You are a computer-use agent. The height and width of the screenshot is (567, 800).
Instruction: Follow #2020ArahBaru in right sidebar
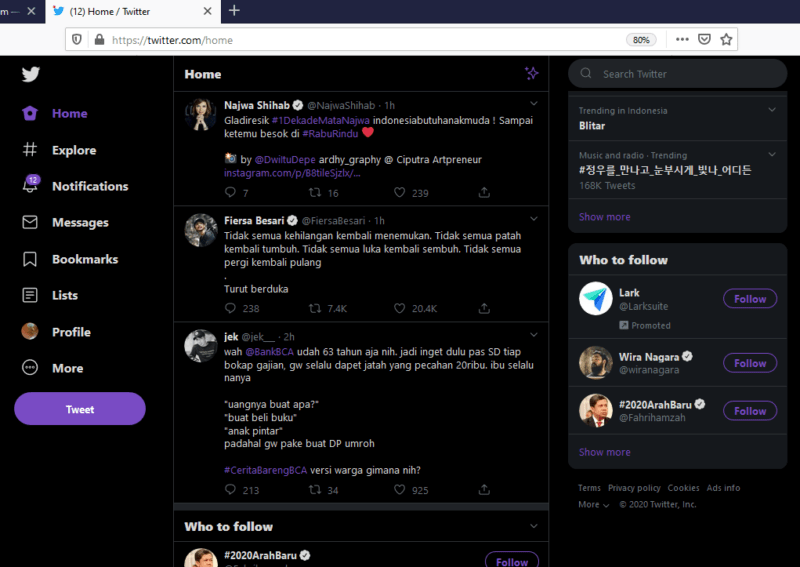coord(750,411)
